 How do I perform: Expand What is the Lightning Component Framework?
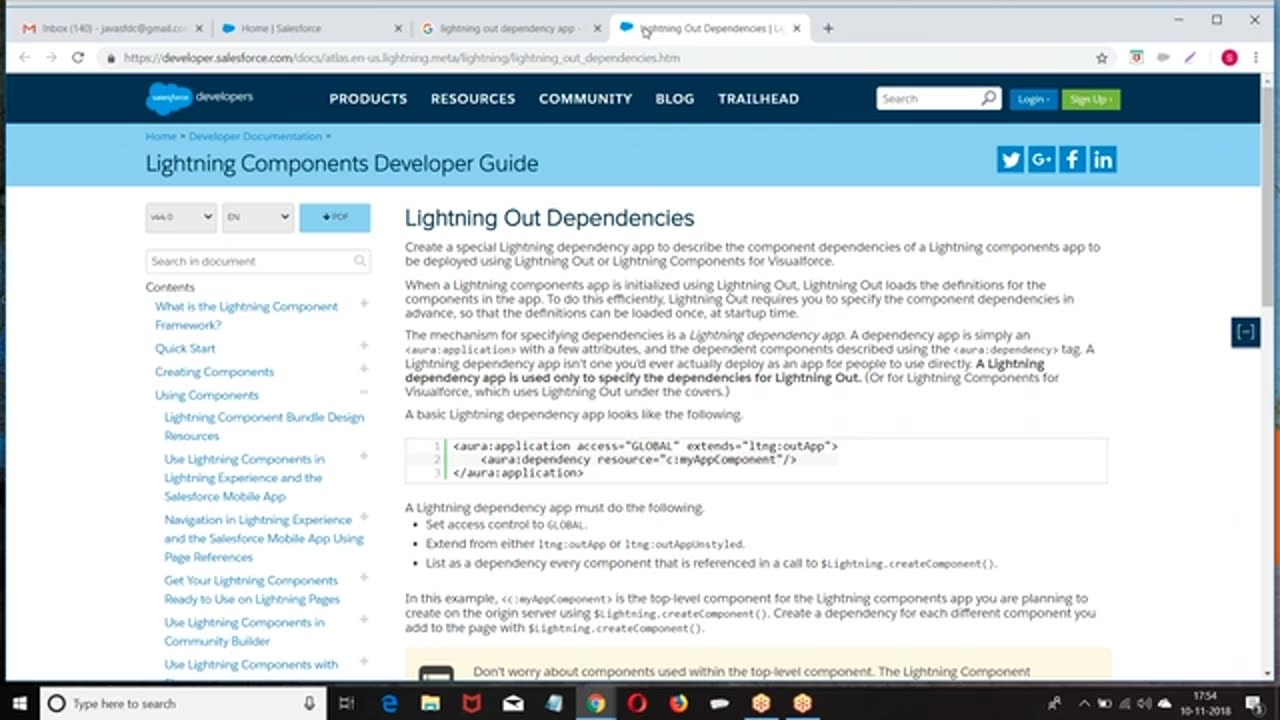coord(364,304)
